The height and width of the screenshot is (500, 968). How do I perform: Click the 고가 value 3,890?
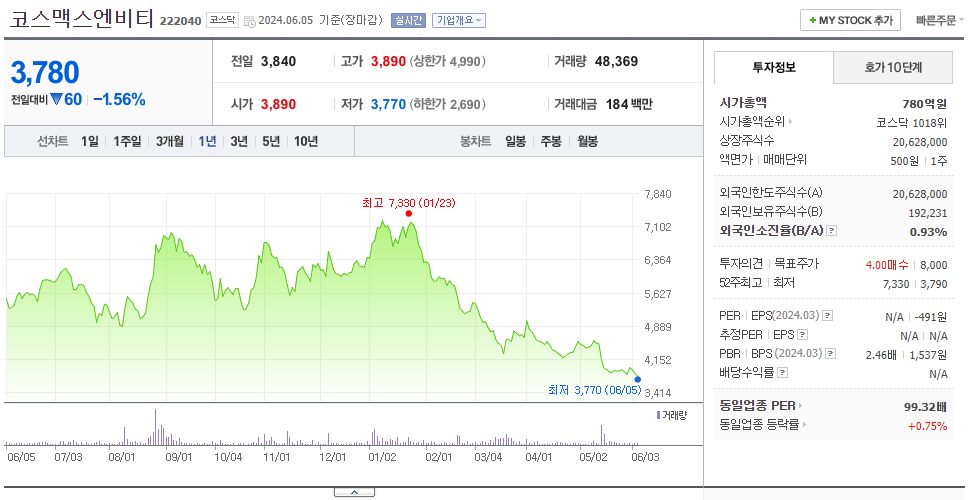(x=388, y=62)
